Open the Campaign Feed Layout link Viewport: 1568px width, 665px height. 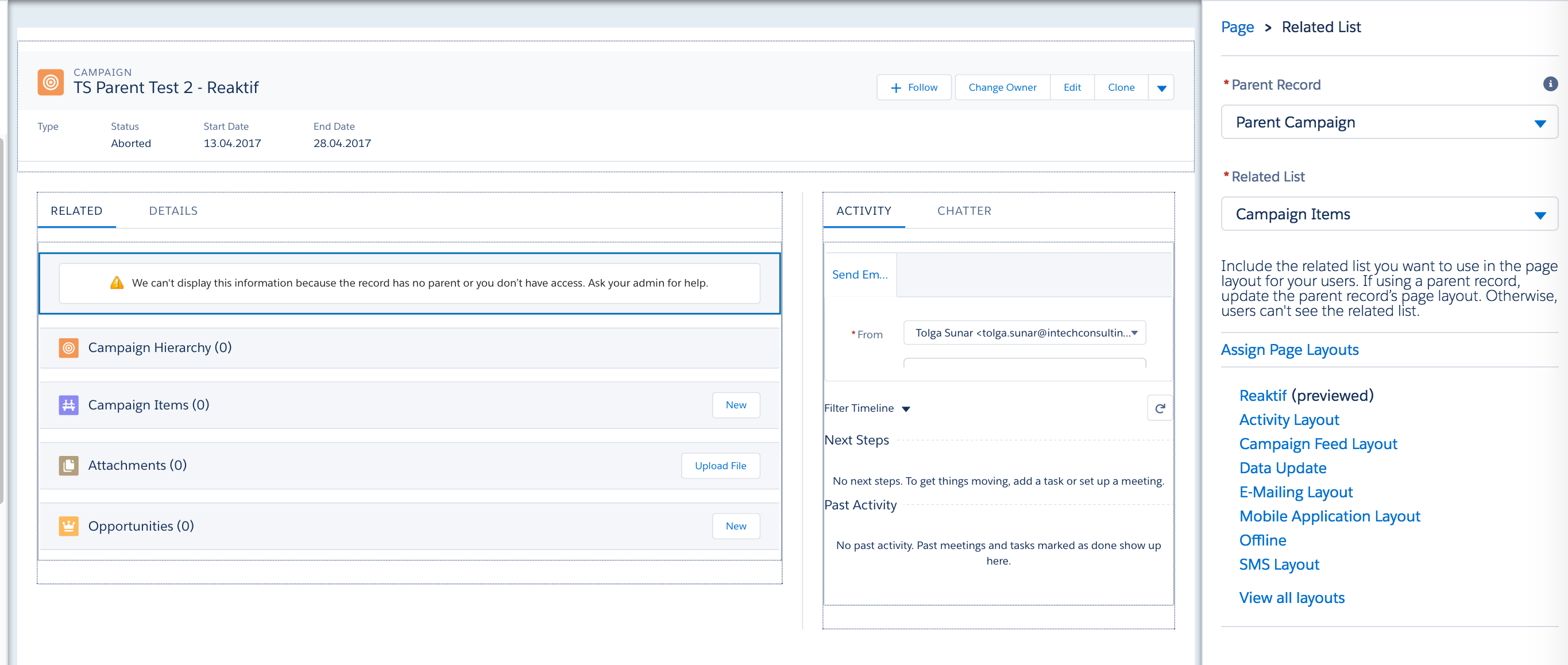tap(1318, 444)
